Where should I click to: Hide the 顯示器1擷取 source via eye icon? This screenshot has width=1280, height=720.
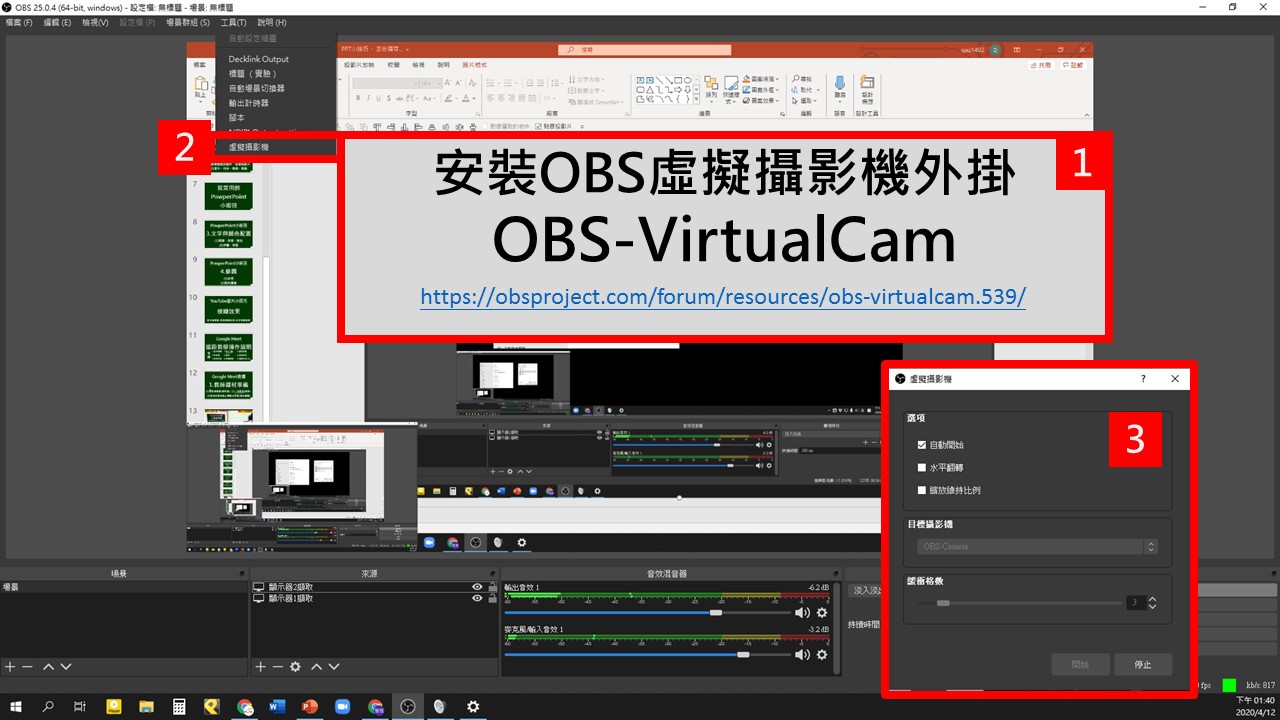[477, 598]
